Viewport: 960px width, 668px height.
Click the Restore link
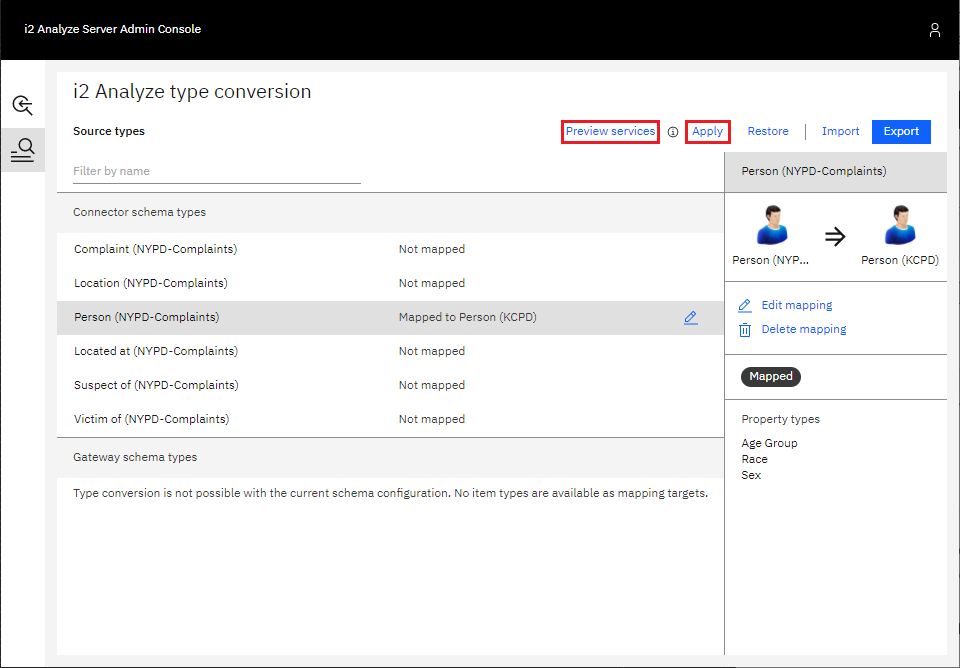pyautogui.click(x=768, y=131)
